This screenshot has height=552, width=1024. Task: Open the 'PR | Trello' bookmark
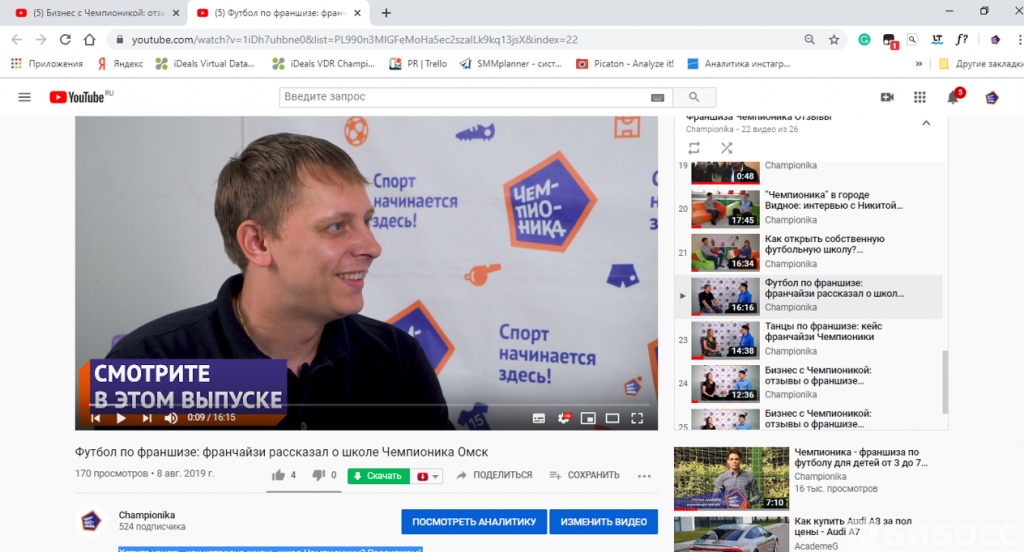[x=419, y=63]
